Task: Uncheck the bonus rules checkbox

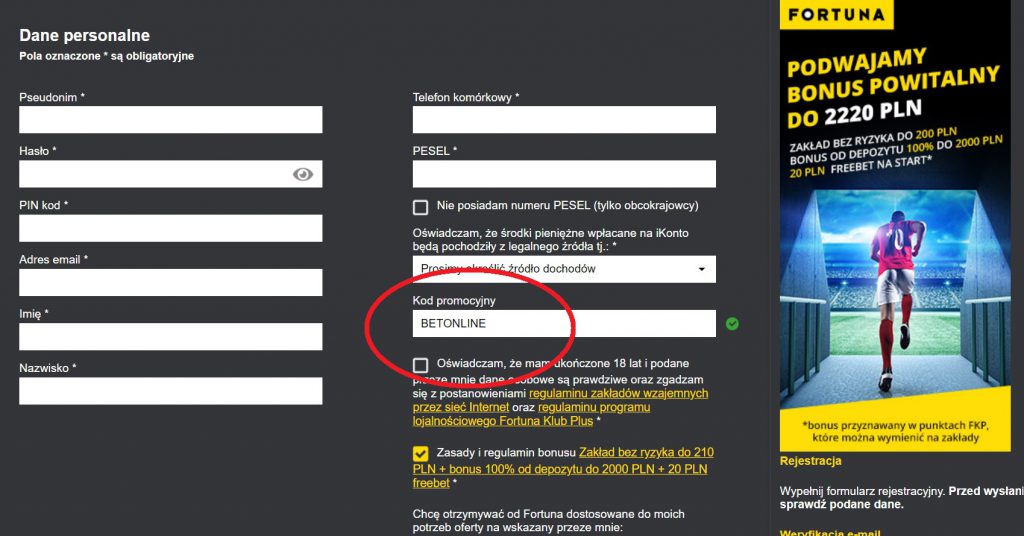Action: click(x=421, y=454)
